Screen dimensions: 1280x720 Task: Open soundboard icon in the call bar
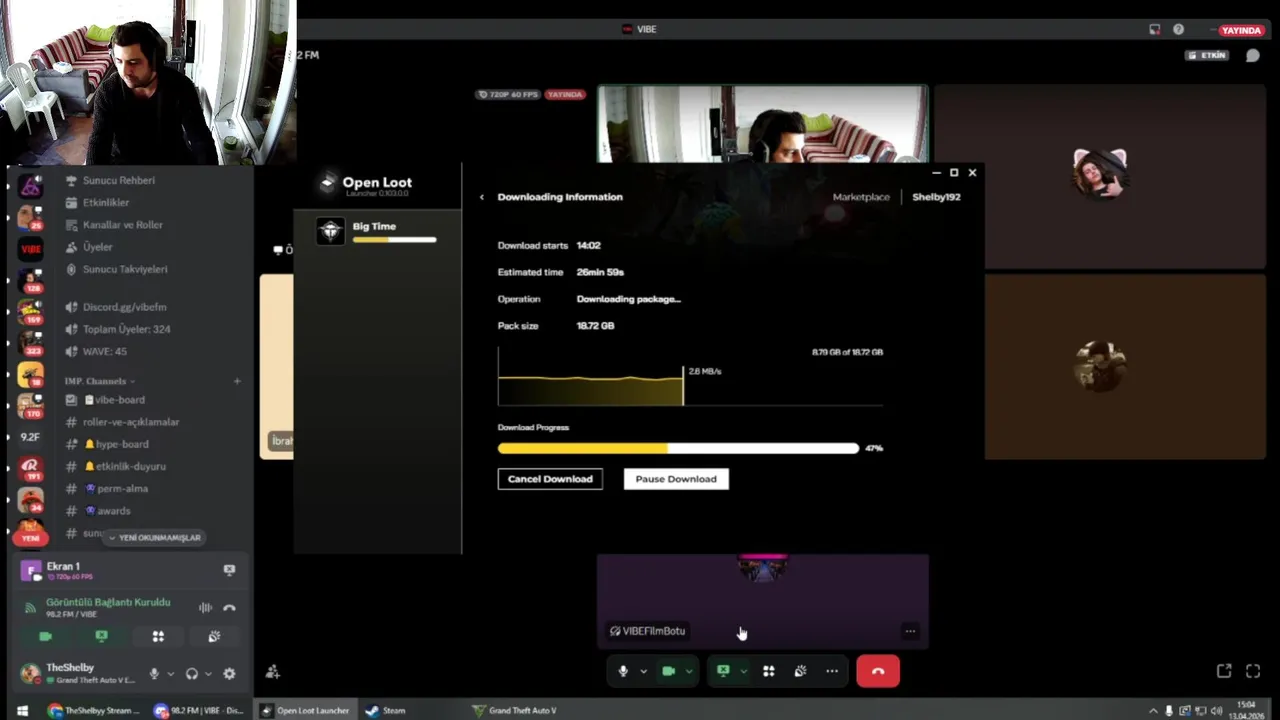point(800,671)
